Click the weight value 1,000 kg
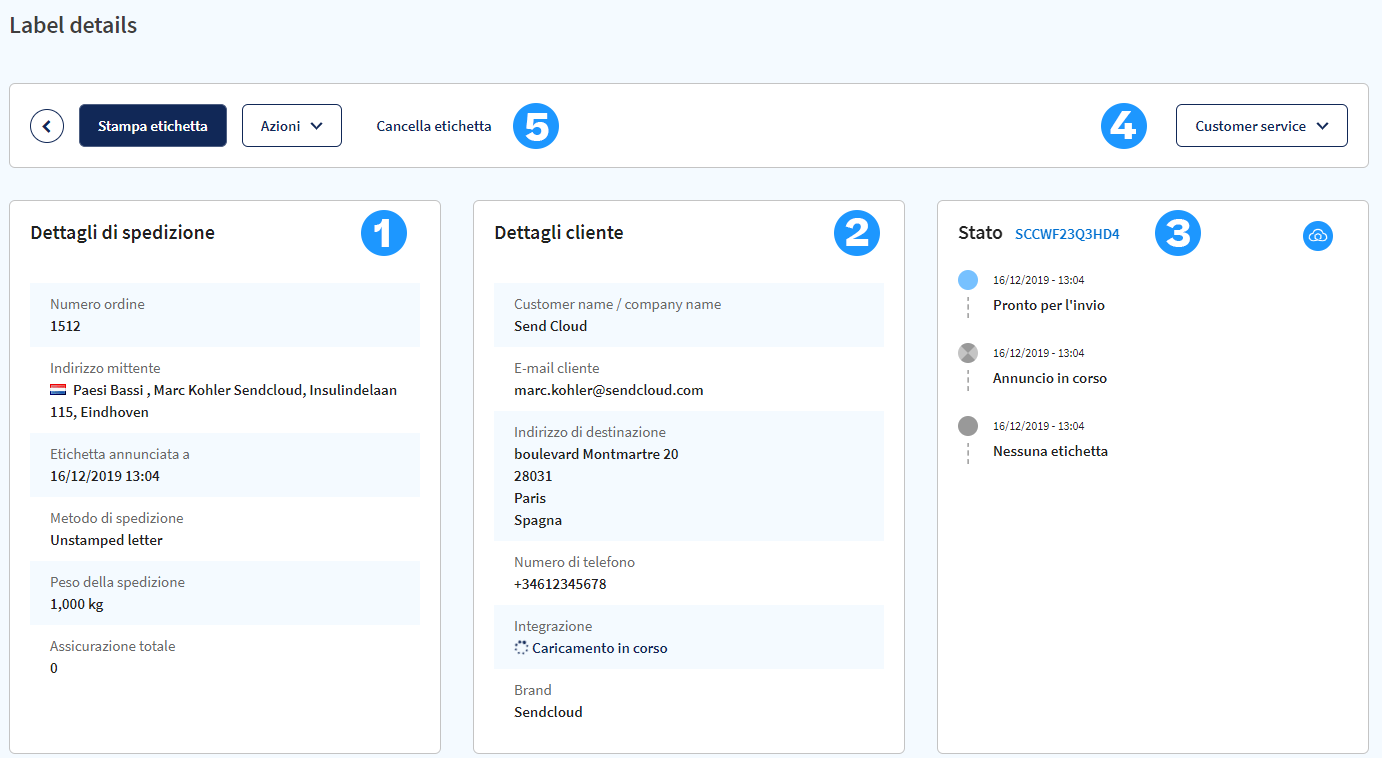 click(77, 604)
